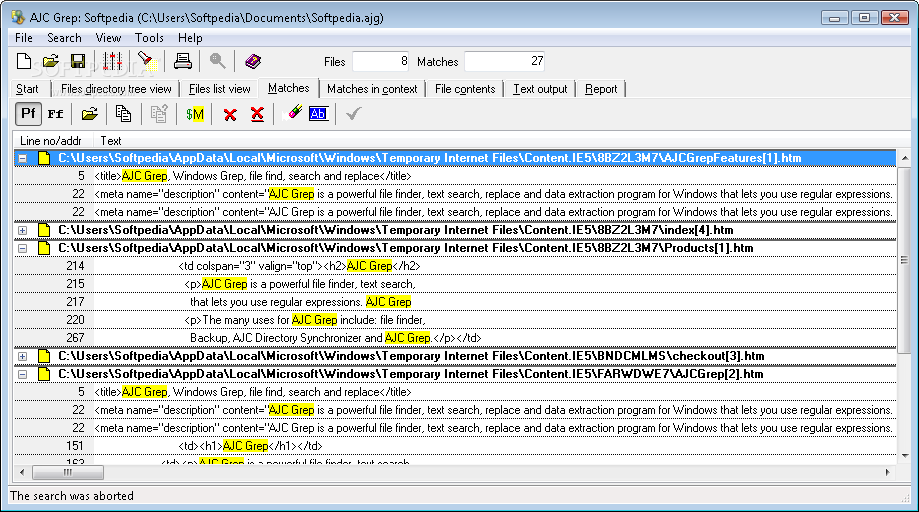Open the Tools menu
The image size is (919, 512).
[x=149, y=38]
